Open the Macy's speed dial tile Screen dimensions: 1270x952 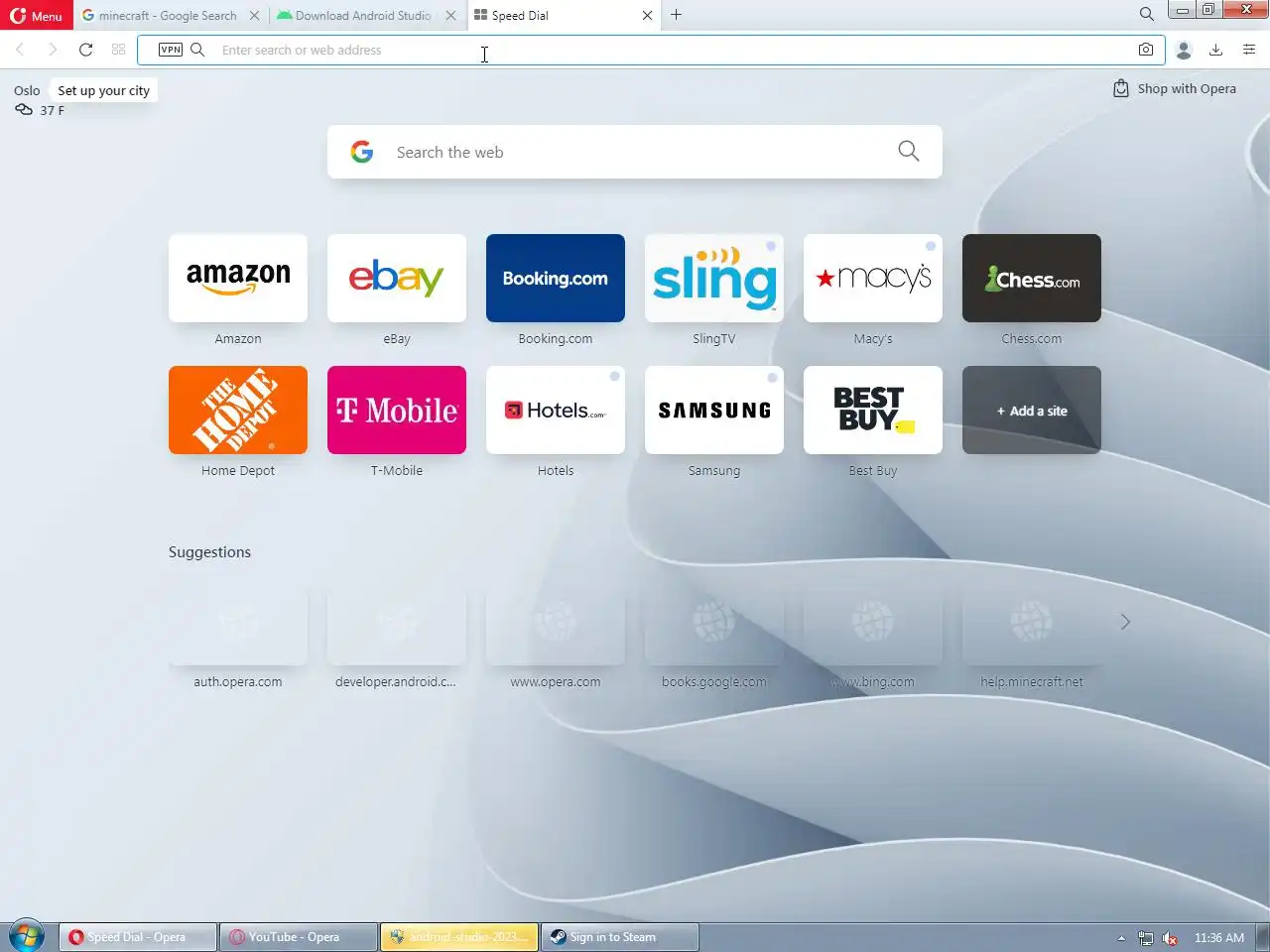(873, 278)
